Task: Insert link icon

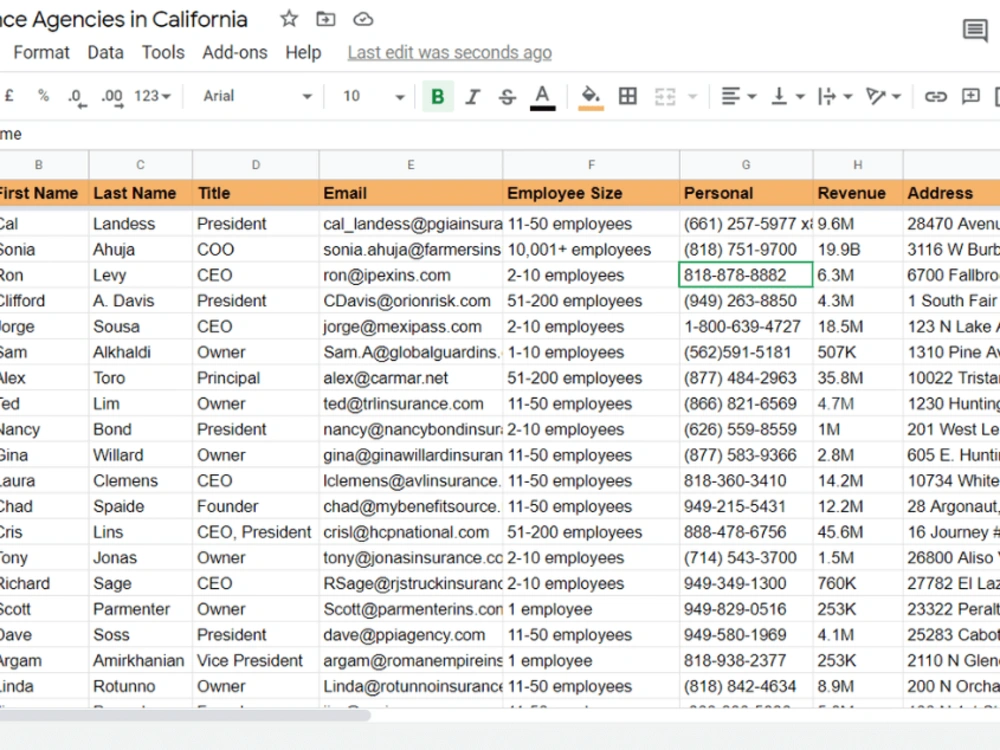Action: pyautogui.click(x=936, y=96)
